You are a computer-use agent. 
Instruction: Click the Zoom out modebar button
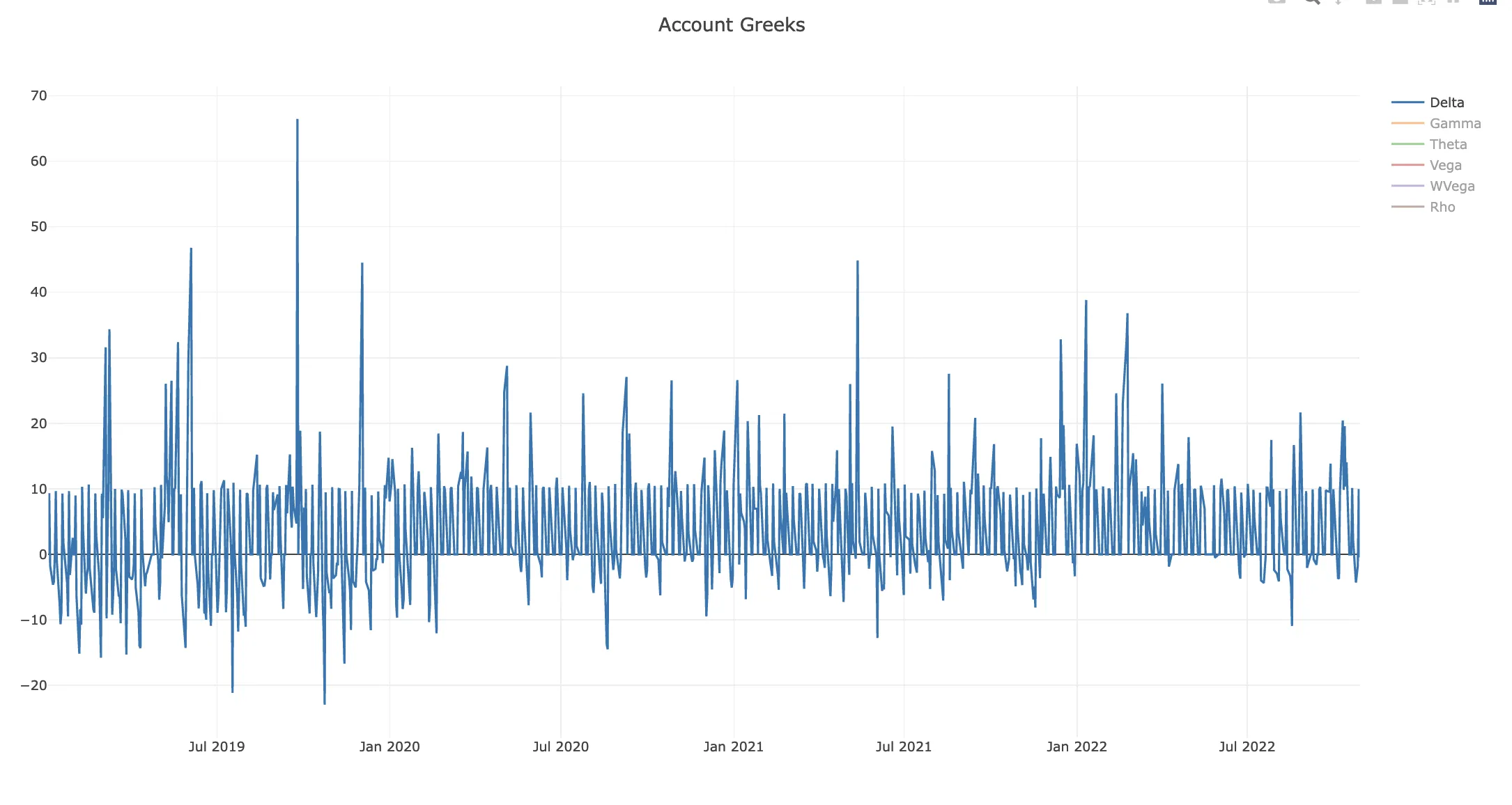click(x=1400, y=1)
